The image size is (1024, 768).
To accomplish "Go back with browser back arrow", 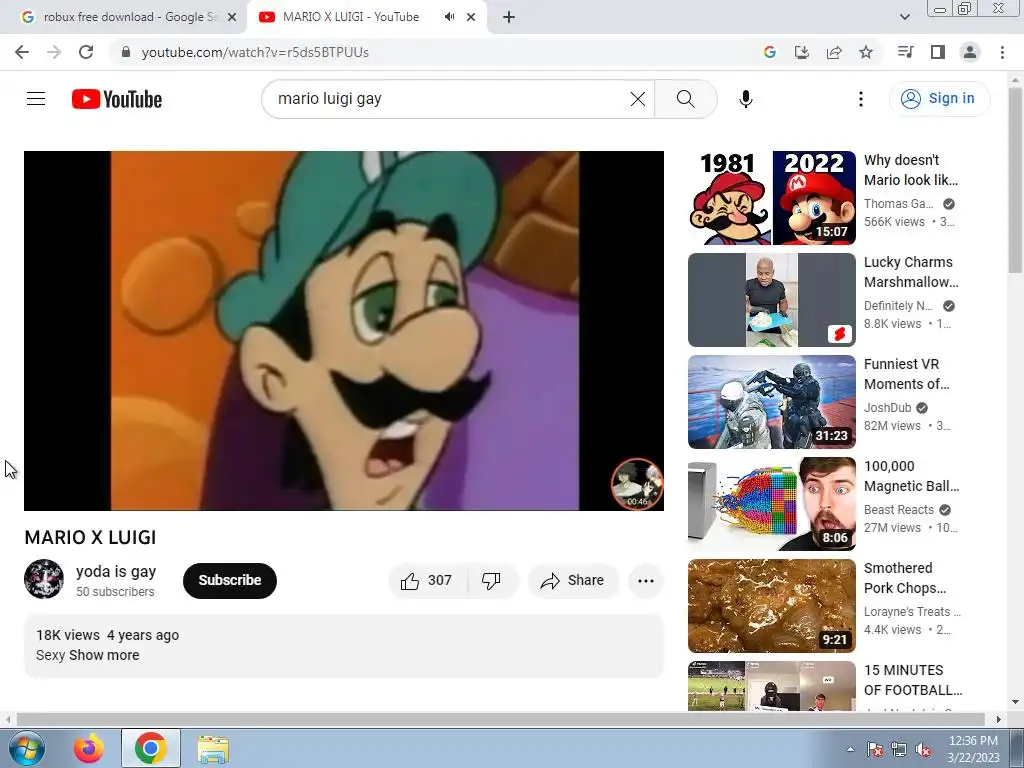I will pos(22,52).
